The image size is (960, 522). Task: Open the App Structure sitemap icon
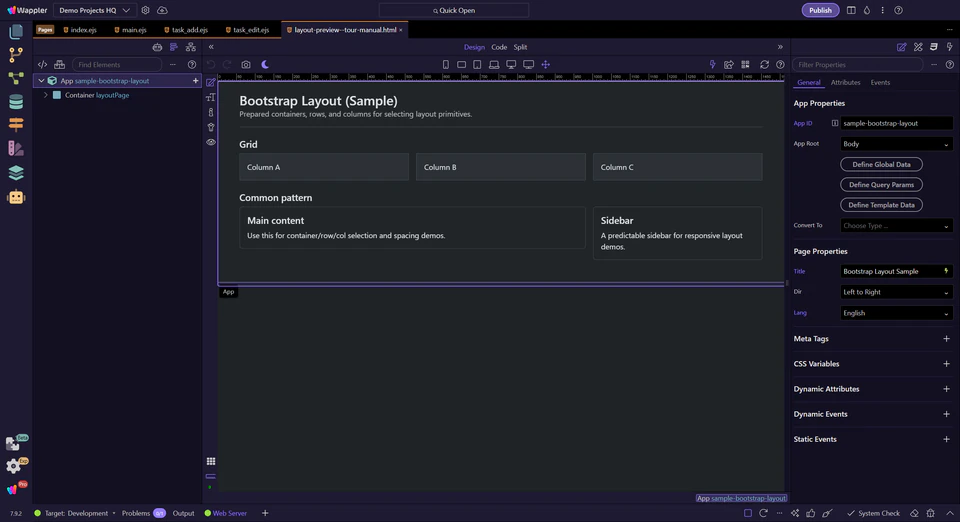191,47
